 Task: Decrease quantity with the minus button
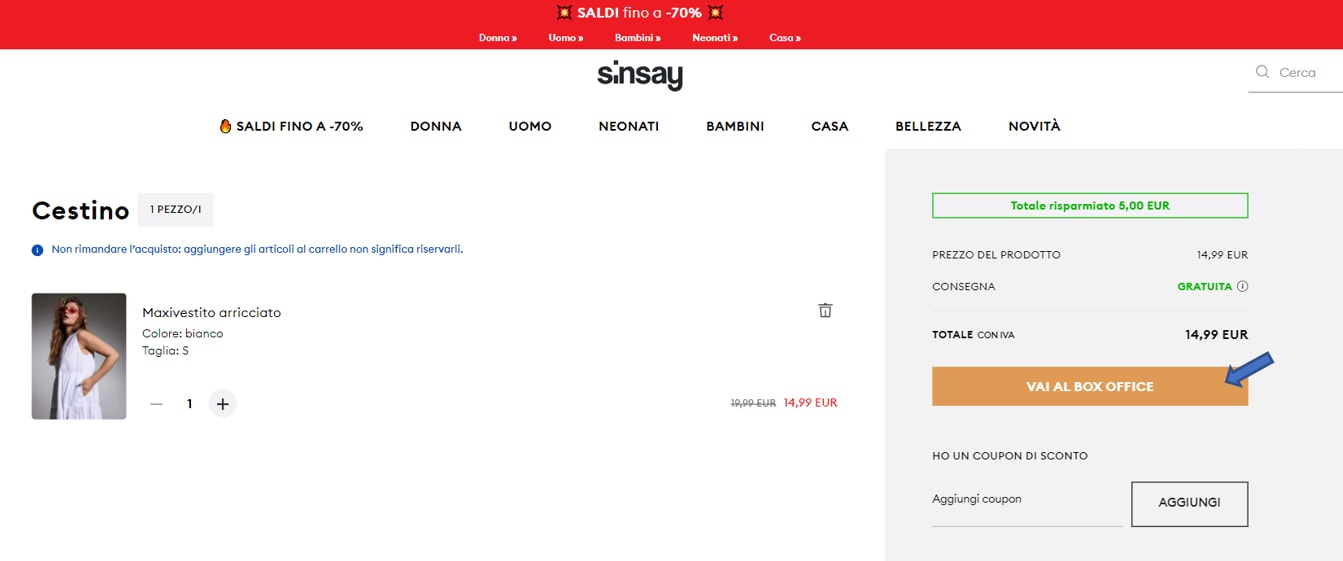point(156,404)
